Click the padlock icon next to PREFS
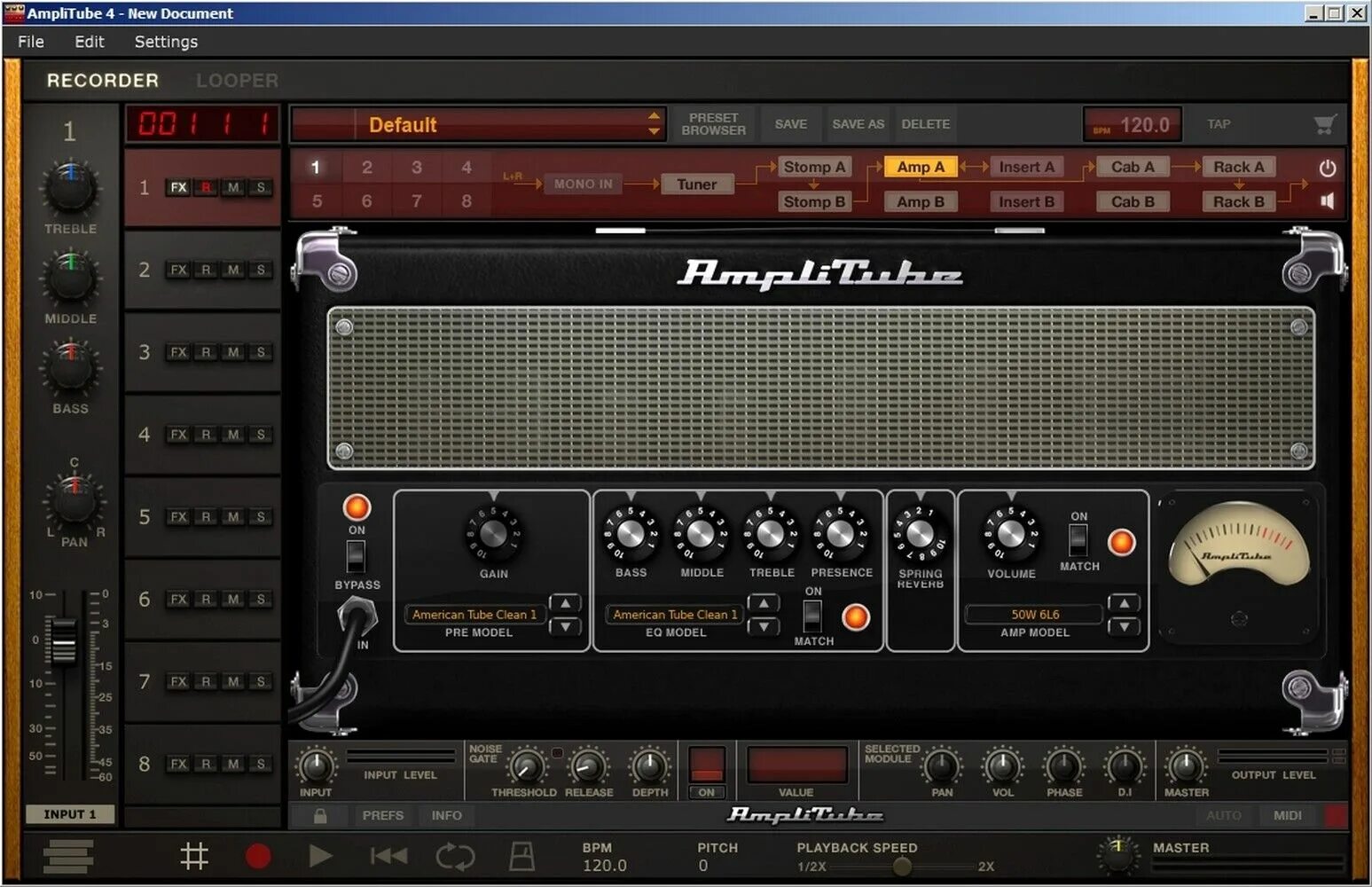 (320, 815)
